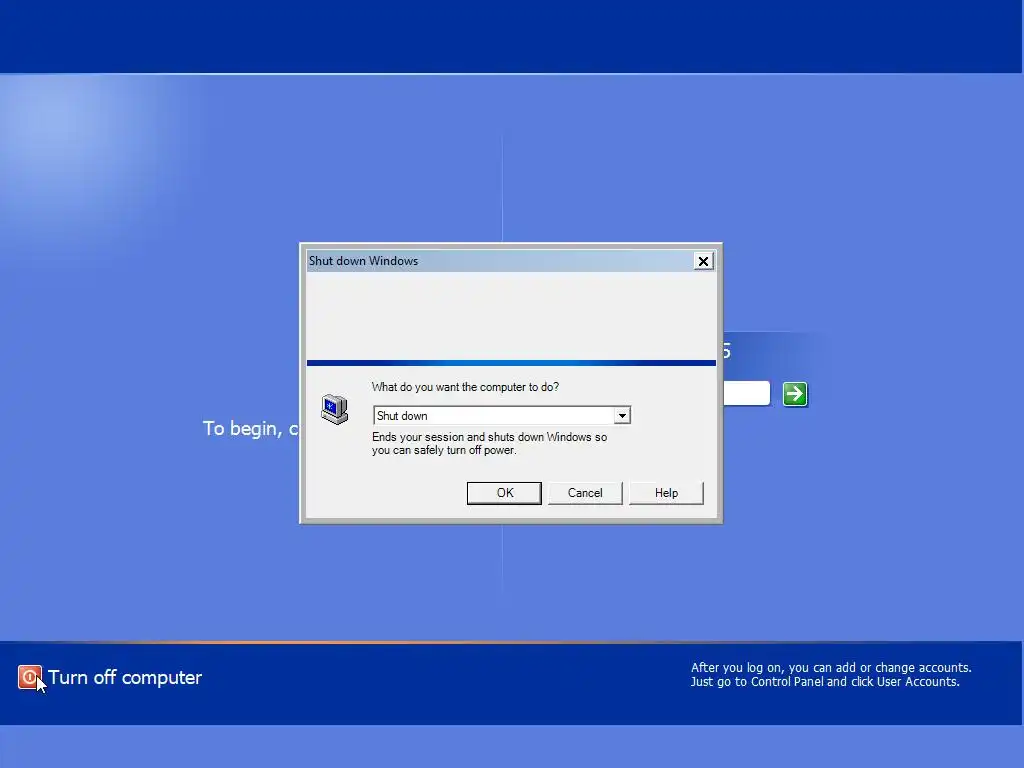The height and width of the screenshot is (768, 1024).
Task: Click the 'After you log on' hint text
Action: click(831, 675)
